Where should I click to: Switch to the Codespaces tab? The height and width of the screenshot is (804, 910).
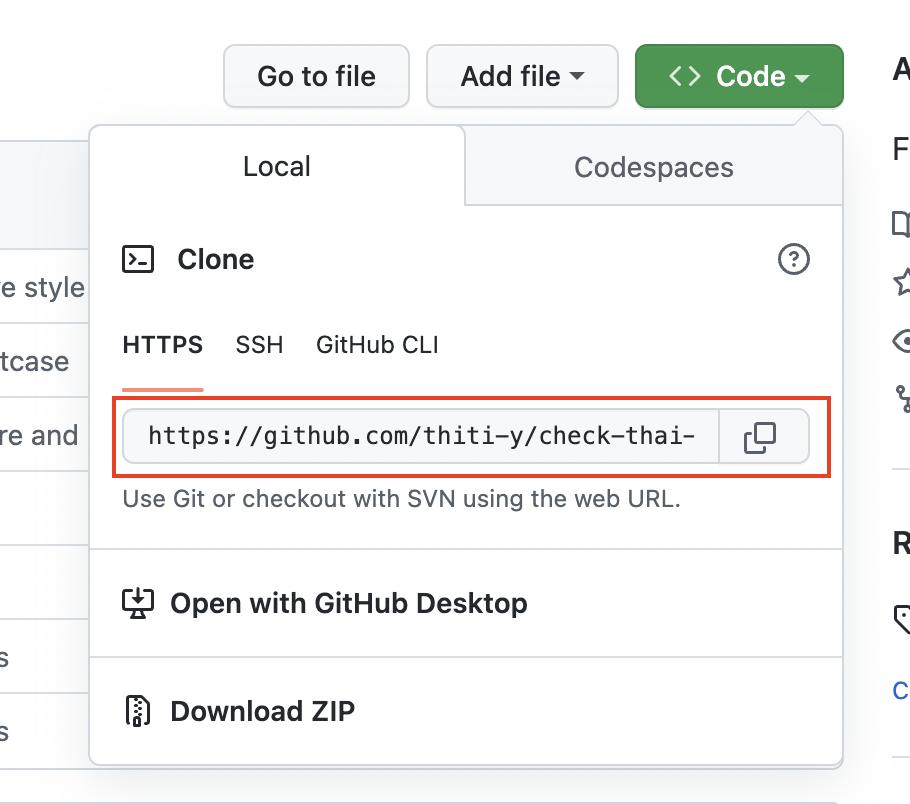click(x=653, y=166)
